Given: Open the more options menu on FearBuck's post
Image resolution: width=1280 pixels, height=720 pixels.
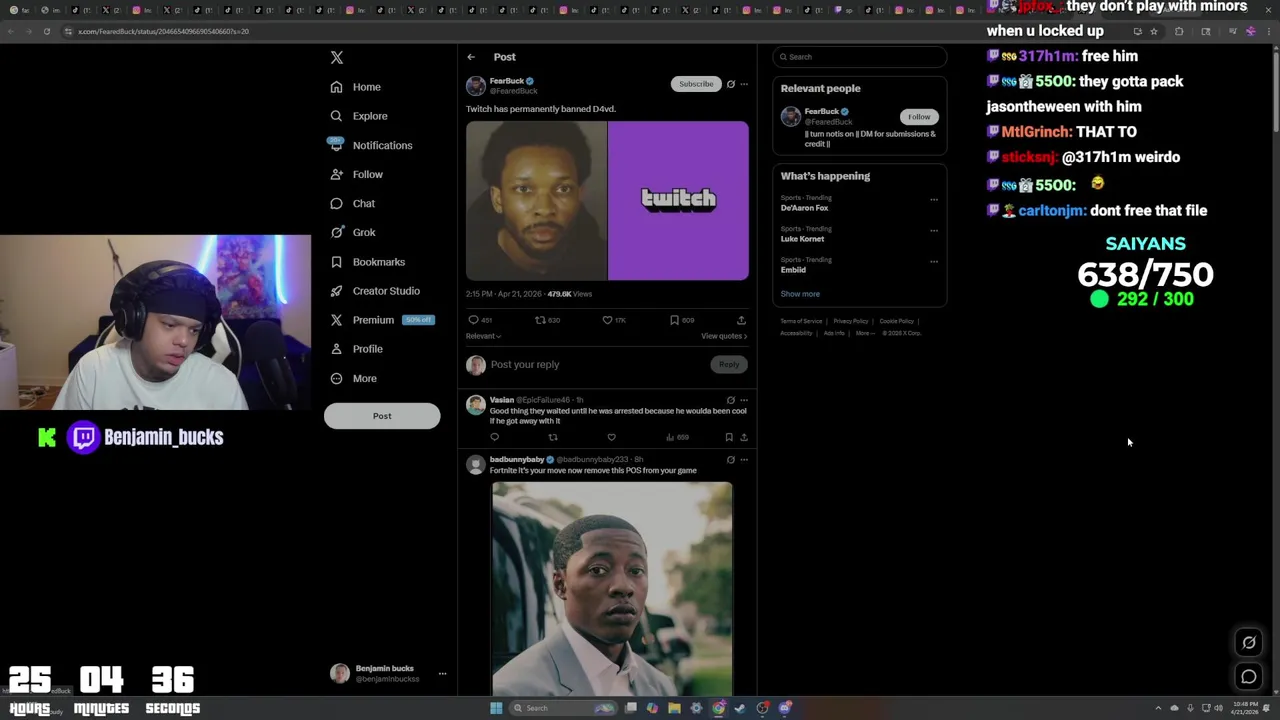Looking at the screenshot, I should (744, 84).
